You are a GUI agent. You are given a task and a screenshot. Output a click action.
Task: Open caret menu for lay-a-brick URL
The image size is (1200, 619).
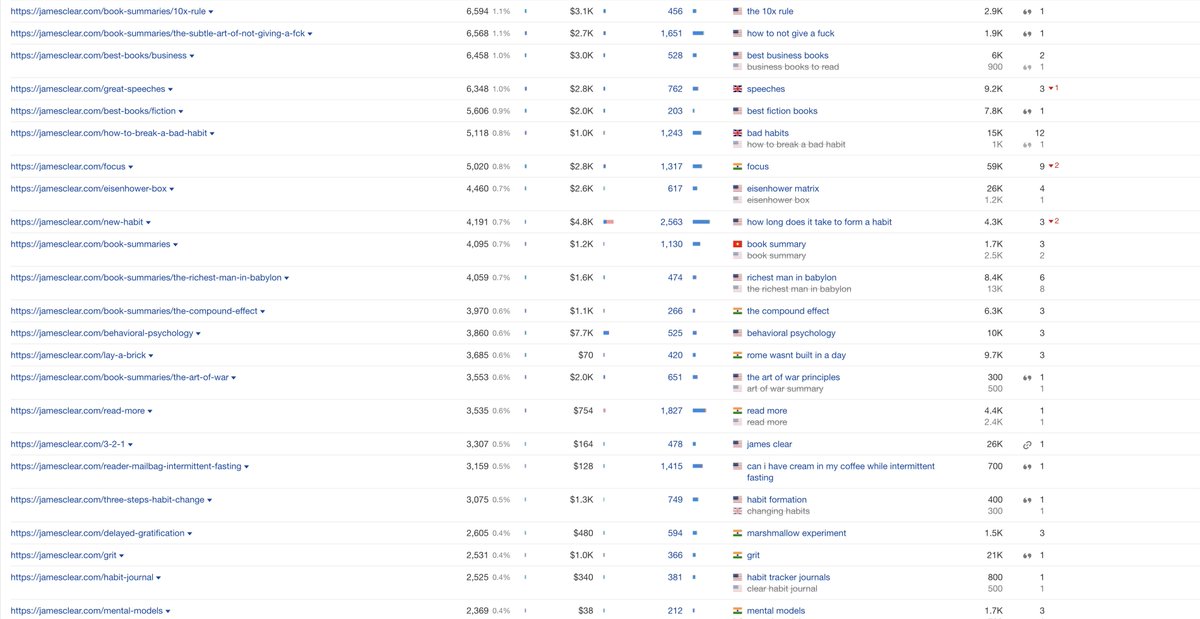point(151,356)
